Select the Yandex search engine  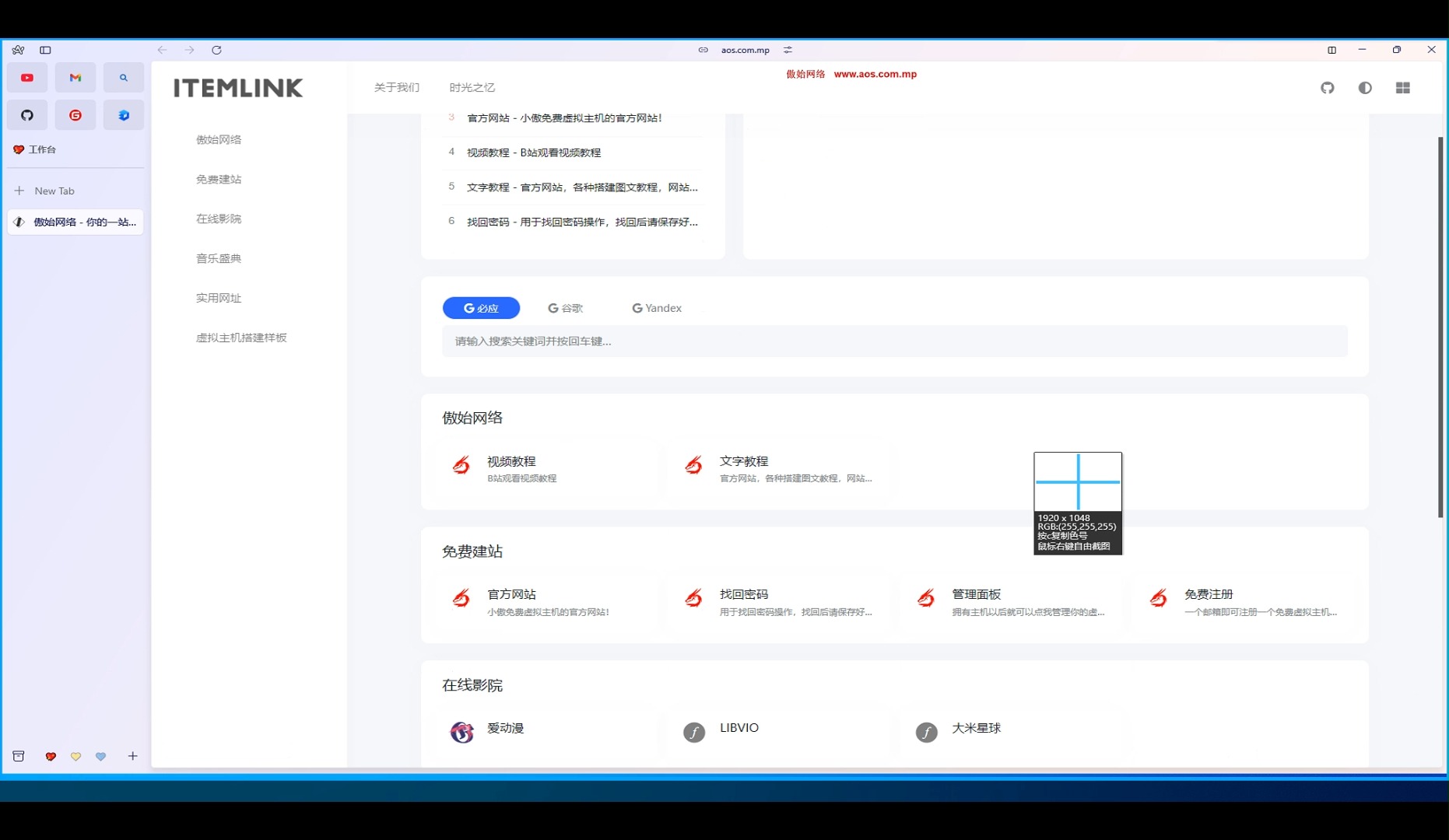point(656,307)
